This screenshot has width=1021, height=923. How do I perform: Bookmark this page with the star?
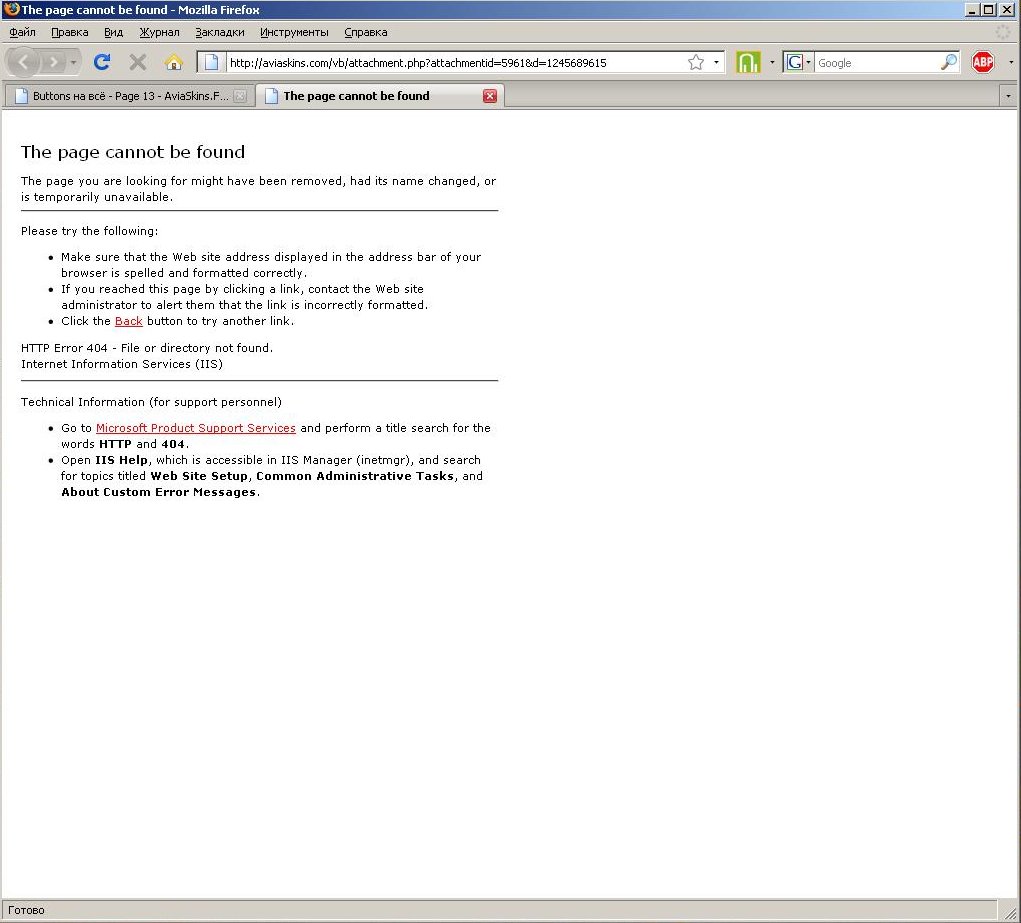(x=695, y=63)
